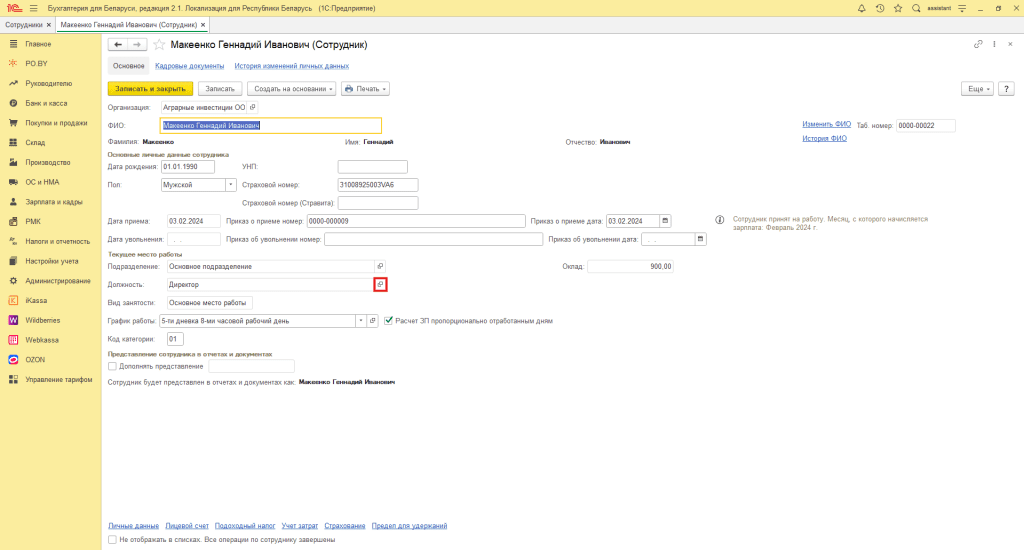Open calendar for Приказ о приеме дата

[665, 221]
